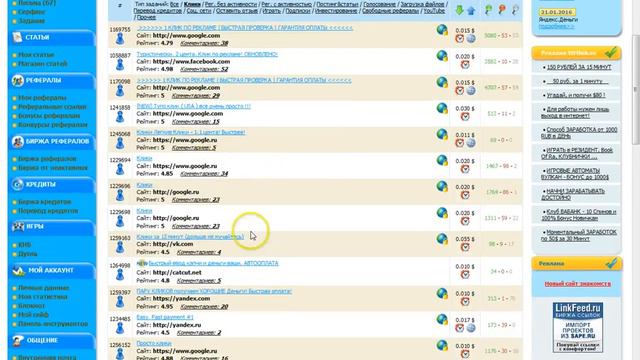Click price '0.055 $' of vk.com task
Image resolution: width=640 pixels, height=360 pixels.
[465, 239]
